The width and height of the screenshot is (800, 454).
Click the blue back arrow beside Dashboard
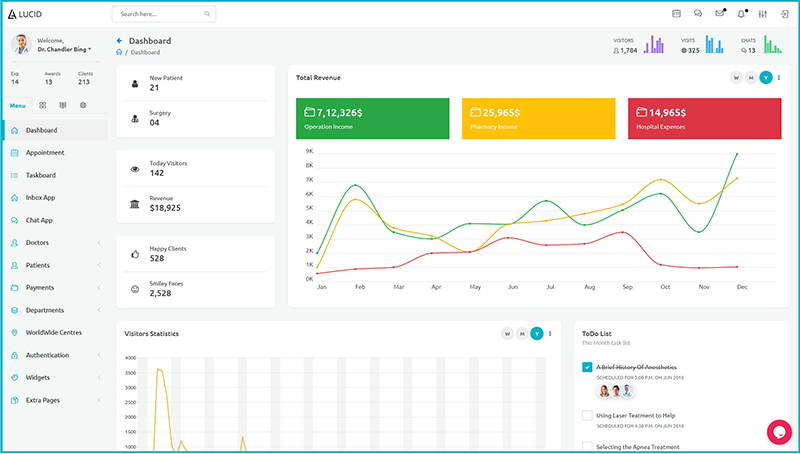(119, 41)
